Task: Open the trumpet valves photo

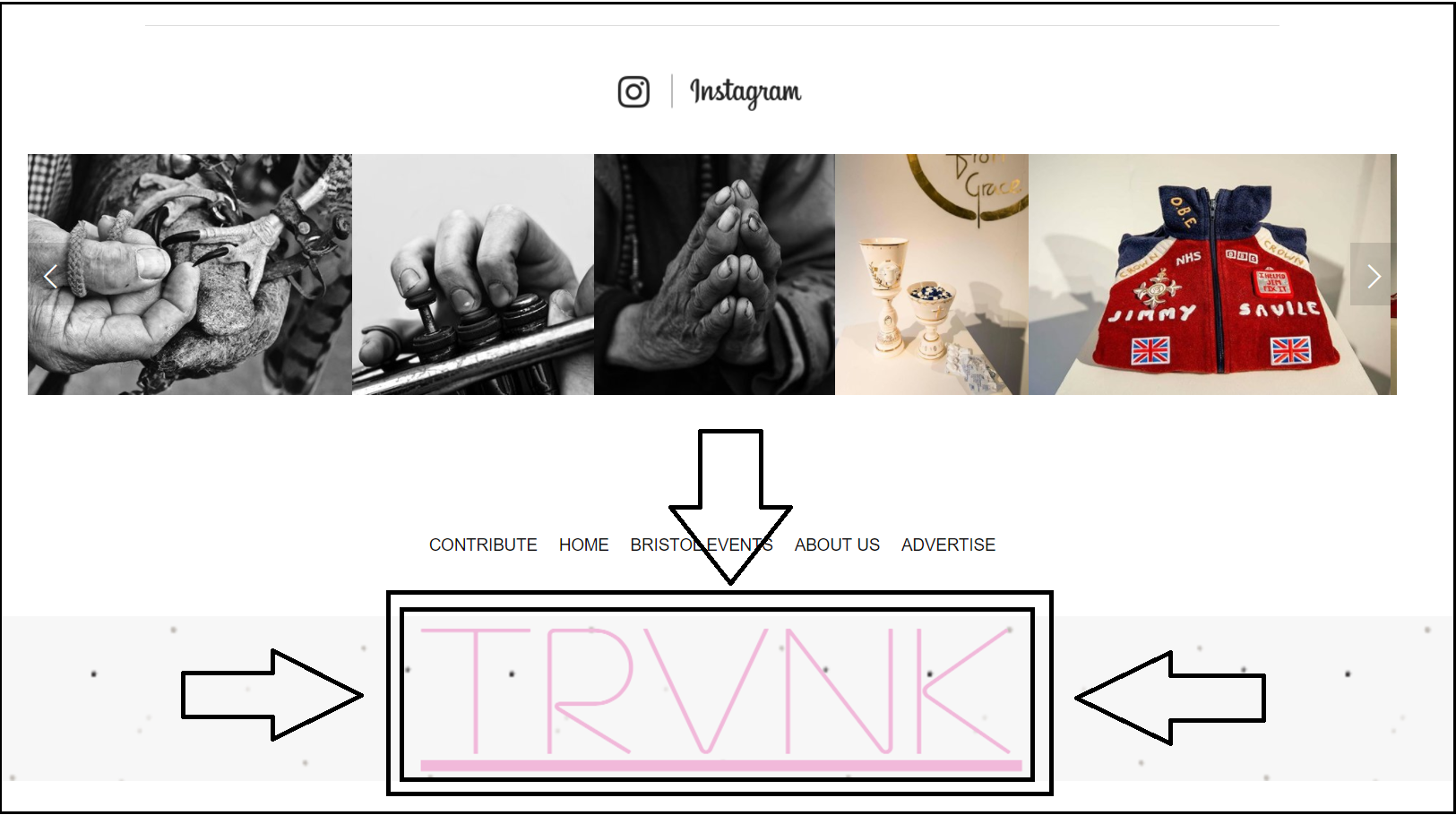Action: (x=473, y=274)
